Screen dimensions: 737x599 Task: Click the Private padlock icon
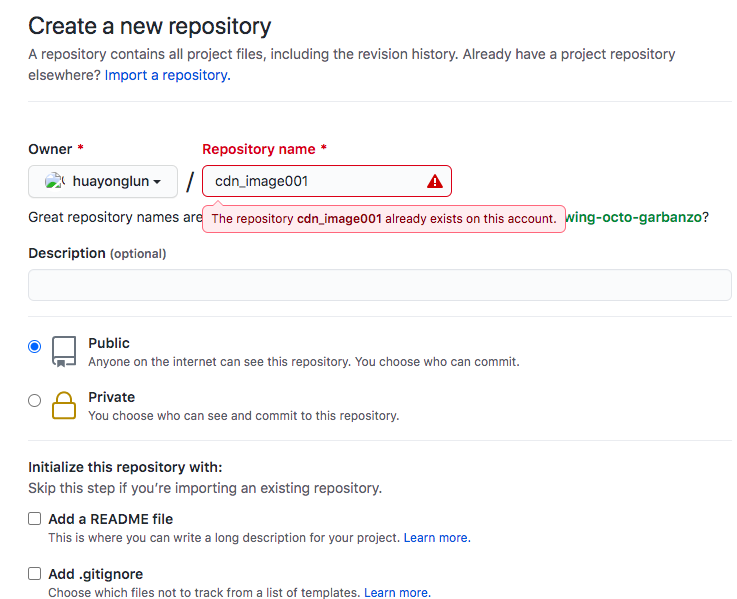pos(64,404)
